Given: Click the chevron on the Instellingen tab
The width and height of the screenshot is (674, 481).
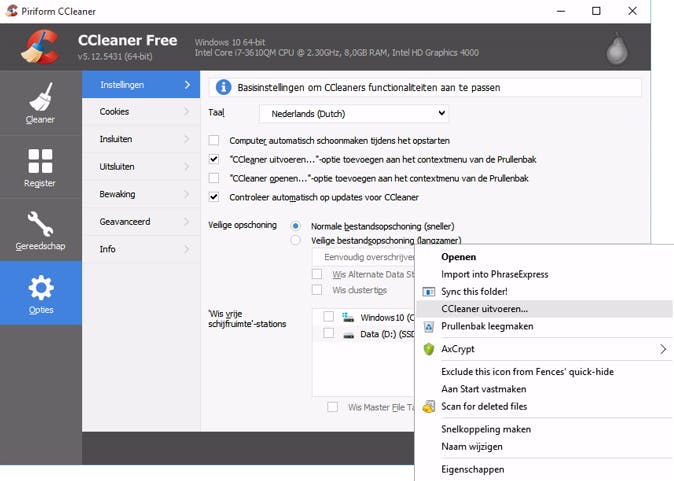Looking at the screenshot, I should point(187,85).
